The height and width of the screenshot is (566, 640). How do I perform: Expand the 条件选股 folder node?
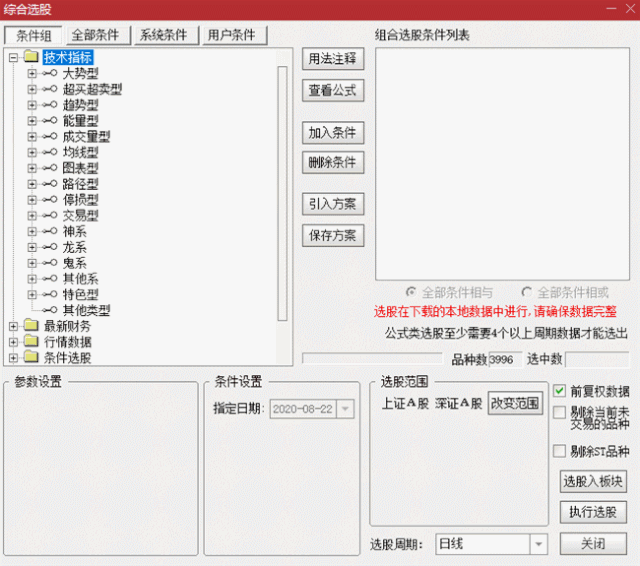[x=13, y=358]
